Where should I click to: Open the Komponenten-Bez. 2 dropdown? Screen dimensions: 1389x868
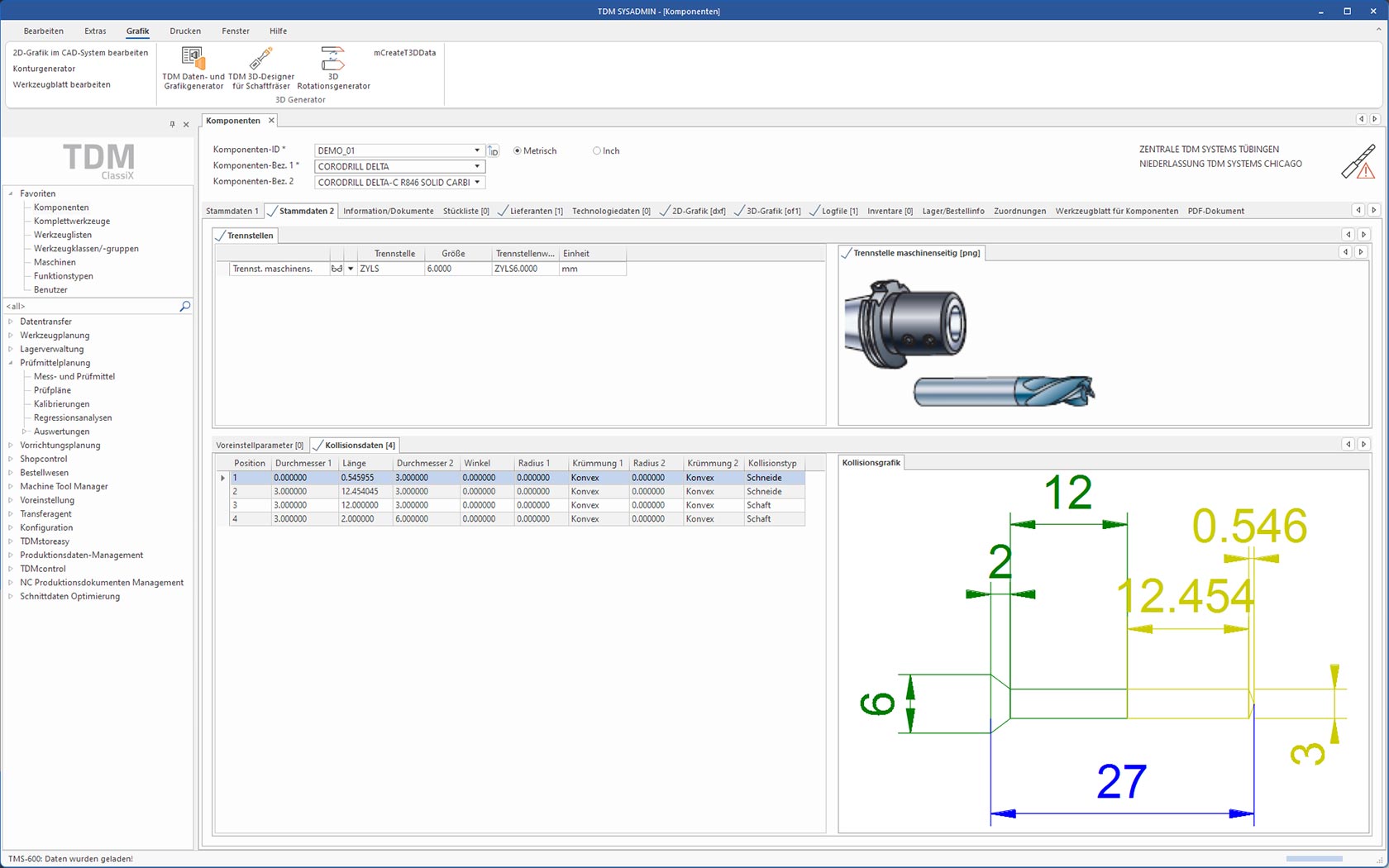[x=477, y=182]
